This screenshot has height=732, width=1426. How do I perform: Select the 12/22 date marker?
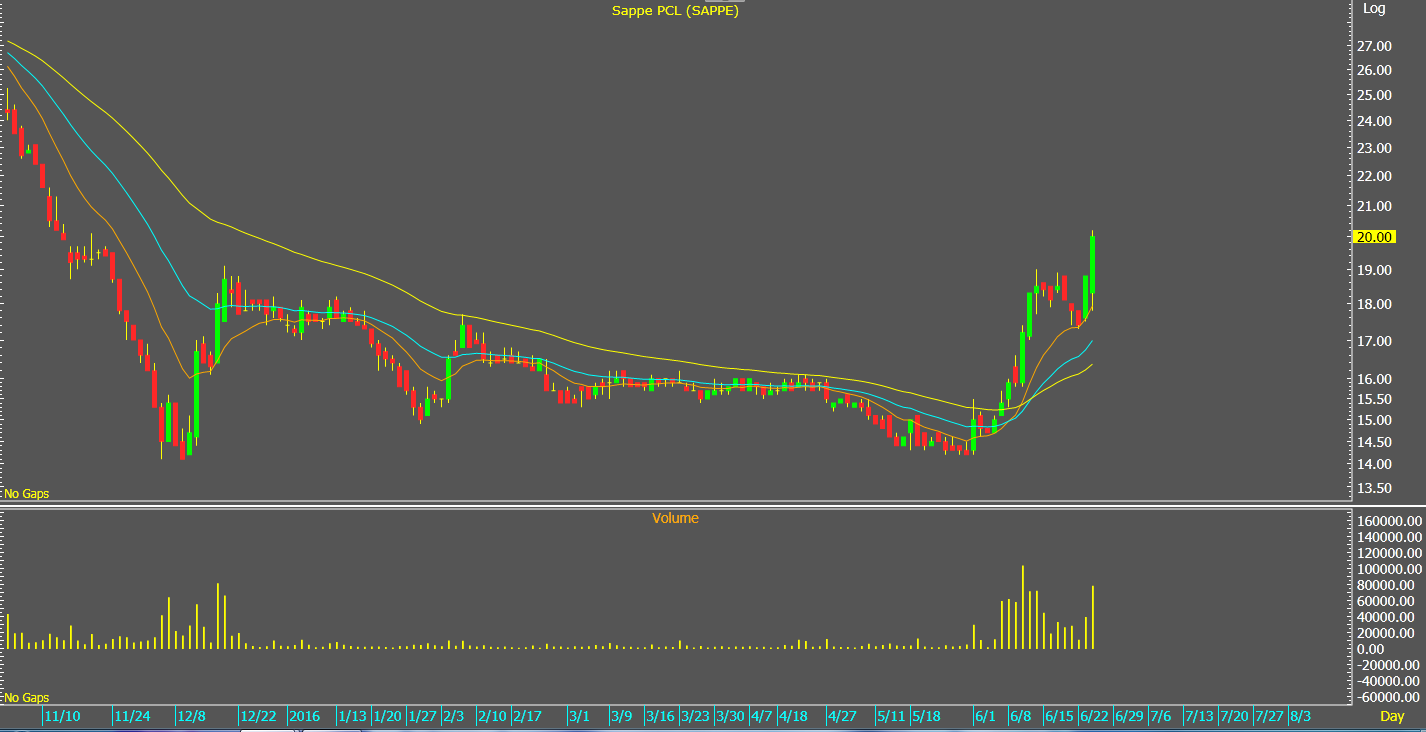tap(258, 717)
